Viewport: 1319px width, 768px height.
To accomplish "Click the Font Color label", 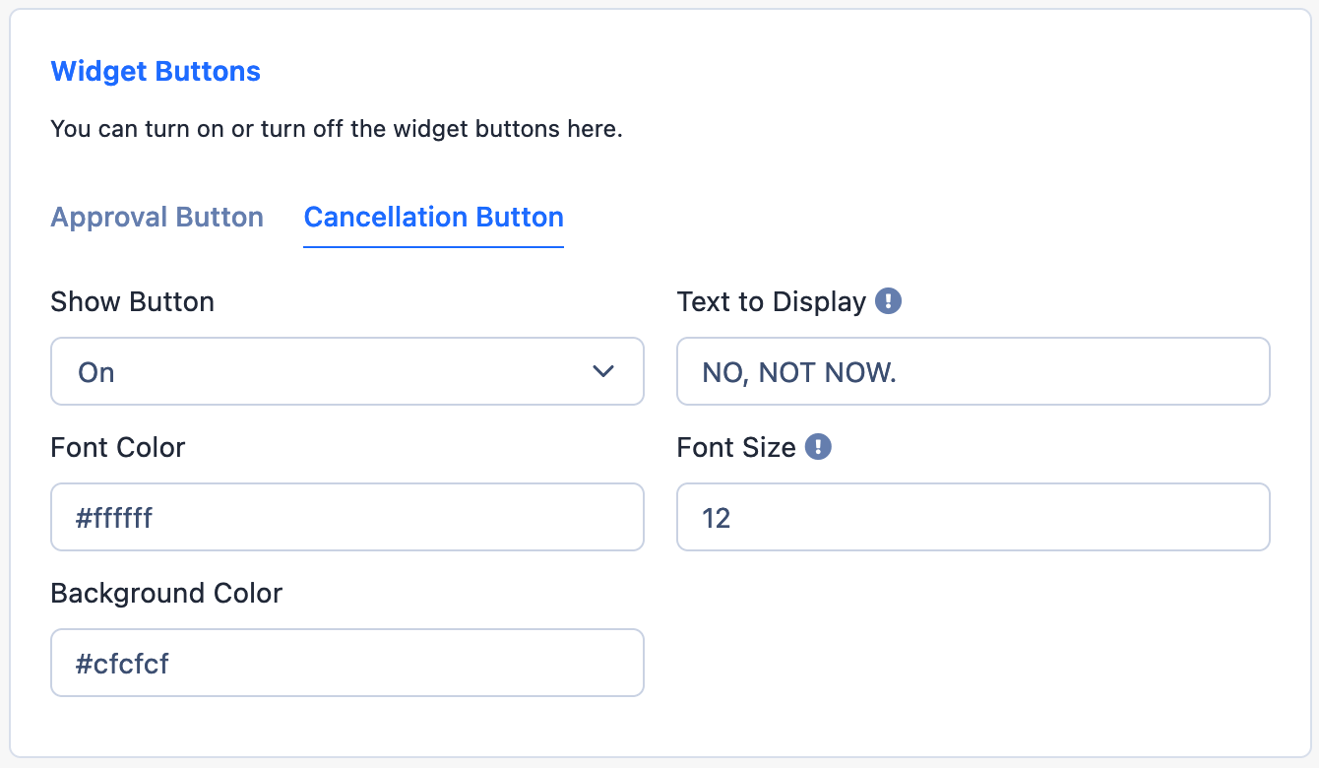I will 118,447.
